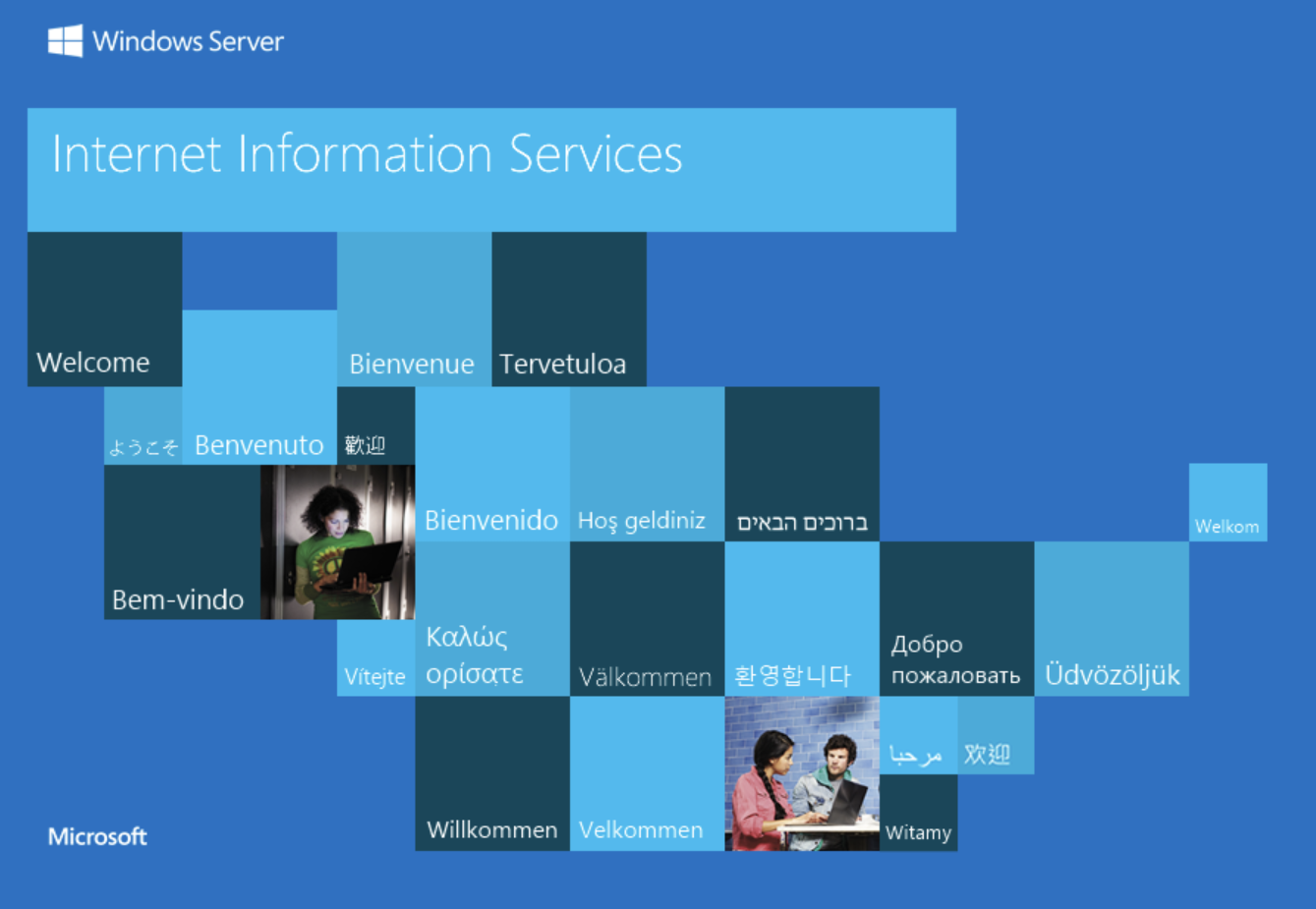Click the Windows Server logo
This screenshot has height=909, width=1316.
click(x=164, y=41)
